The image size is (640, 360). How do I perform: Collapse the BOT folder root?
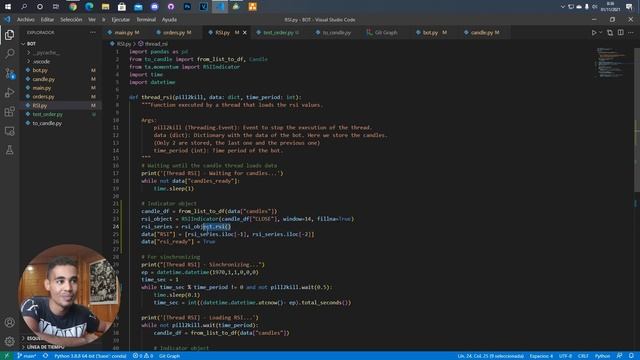60,44
